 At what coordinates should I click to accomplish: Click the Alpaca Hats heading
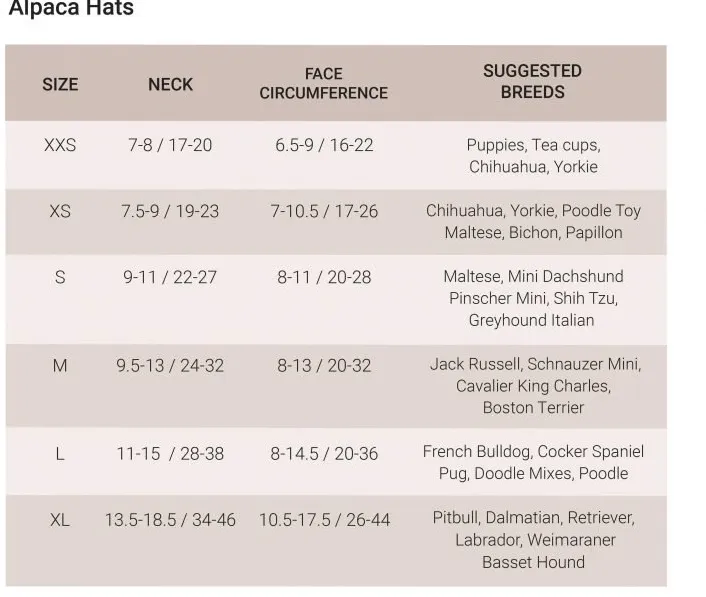[71, 8]
